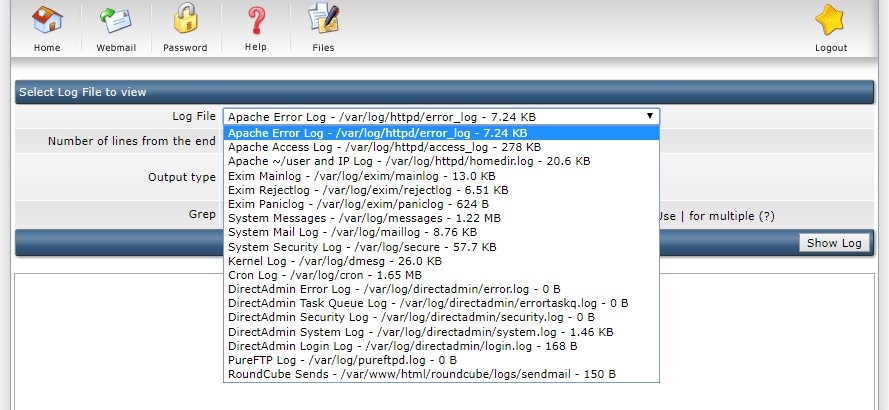Select Apache Access Log option
889x410 pixels.
pyautogui.click(x=441, y=147)
